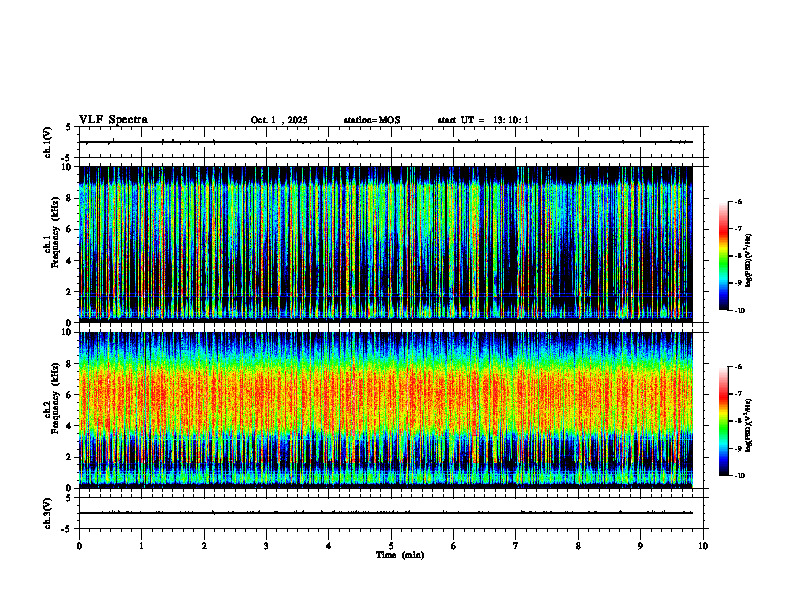Click the time axis tick label "9"
Viewport: 792px width, 612px height.
[x=640, y=546]
